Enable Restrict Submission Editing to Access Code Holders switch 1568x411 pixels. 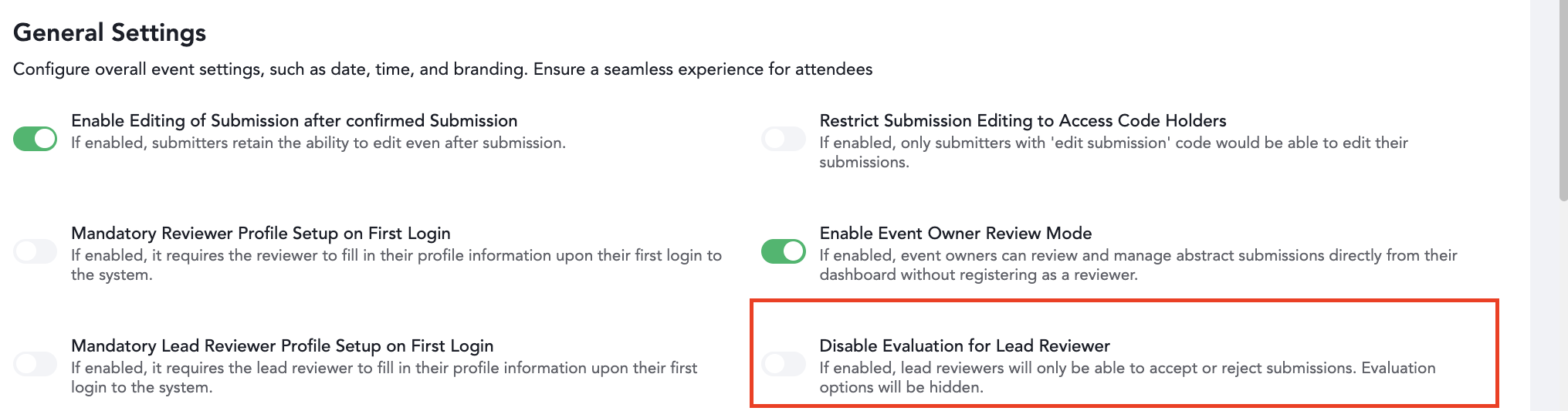click(784, 139)
